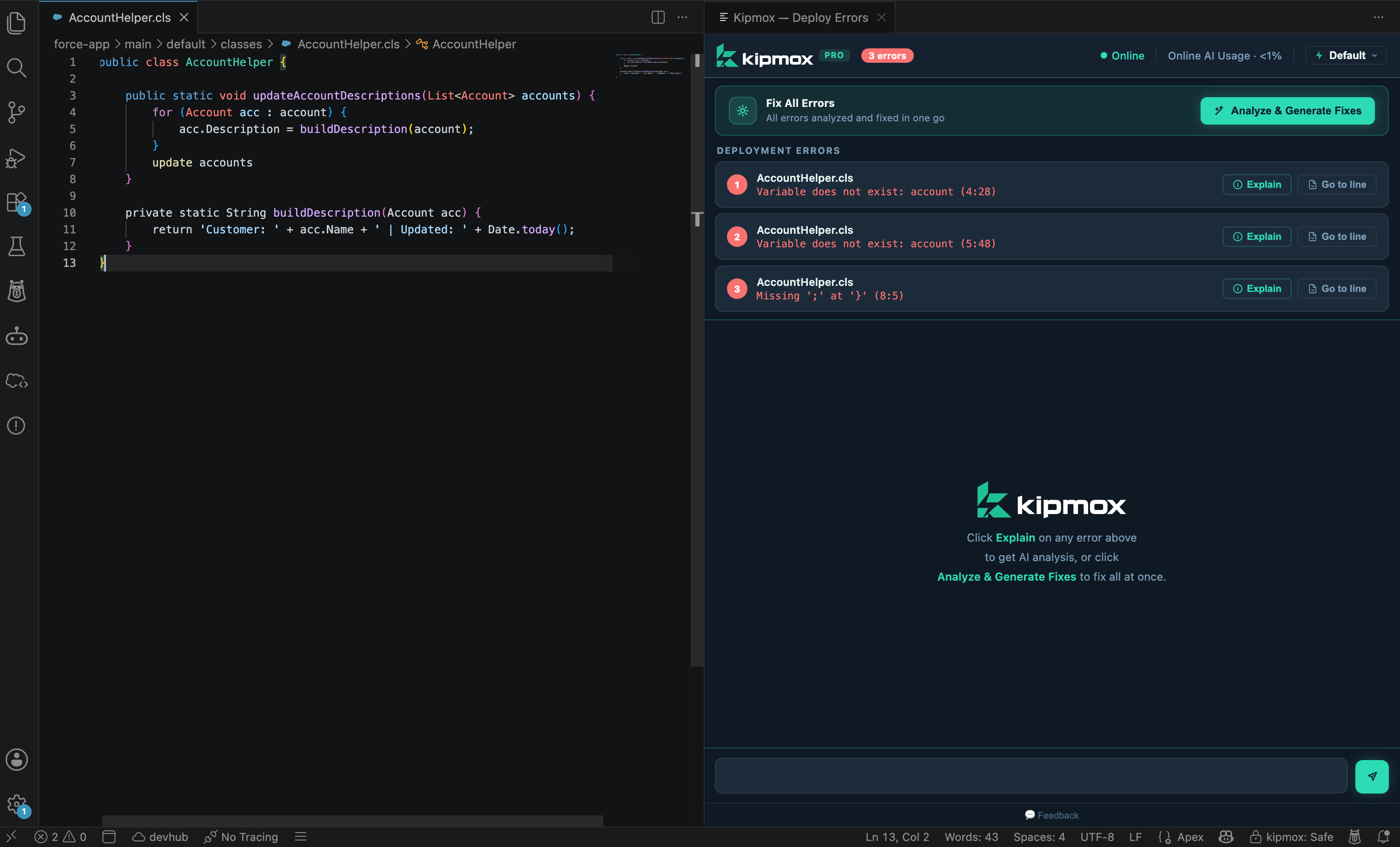Split the editor right
Screen dimensions: 1400x847
pos(658,17)
